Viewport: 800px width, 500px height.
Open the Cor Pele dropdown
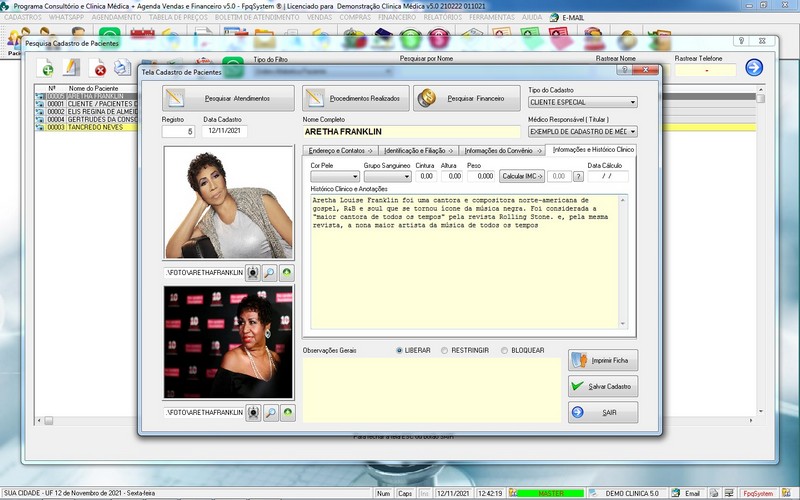355,177
